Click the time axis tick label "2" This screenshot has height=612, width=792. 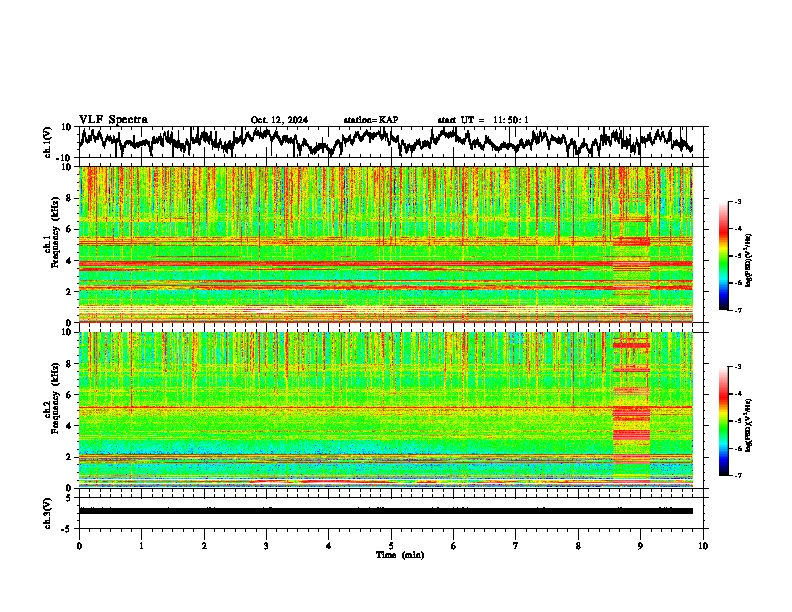click(204, 546)
